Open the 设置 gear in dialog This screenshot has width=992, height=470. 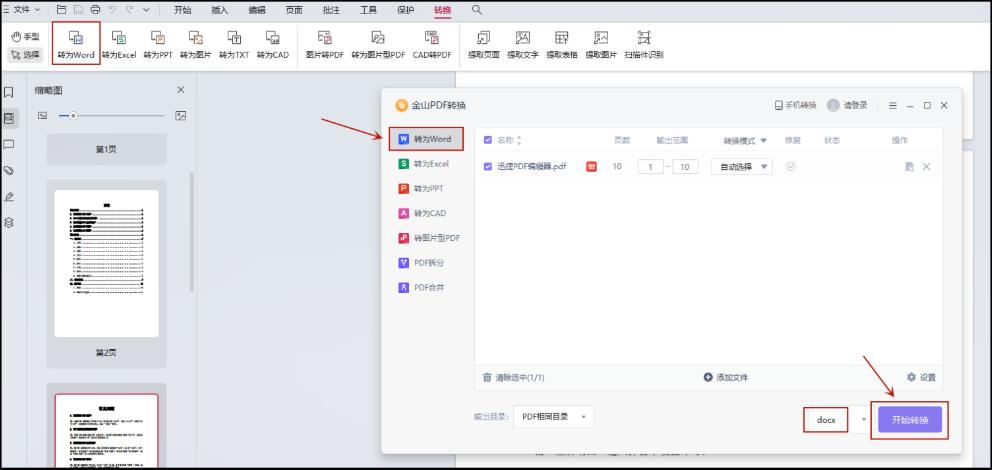[x=920, y=377]
